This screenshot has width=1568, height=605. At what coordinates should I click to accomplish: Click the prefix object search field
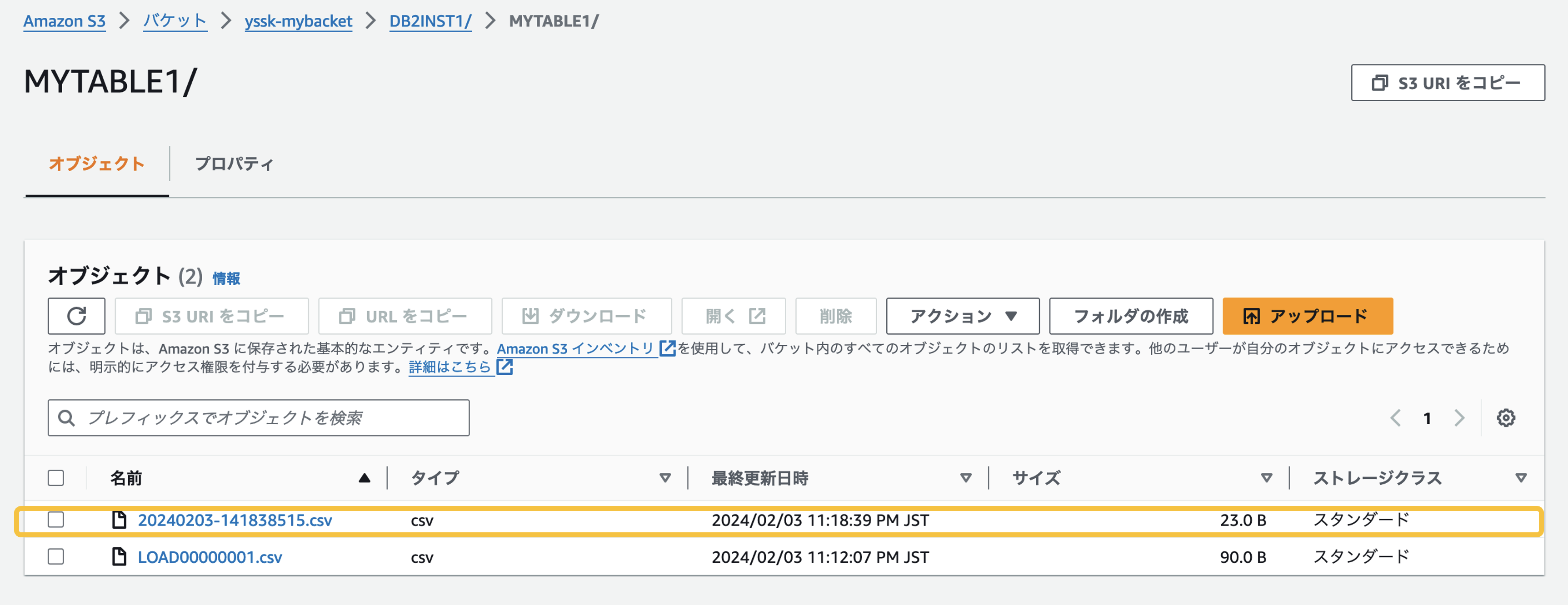[268, 418]
